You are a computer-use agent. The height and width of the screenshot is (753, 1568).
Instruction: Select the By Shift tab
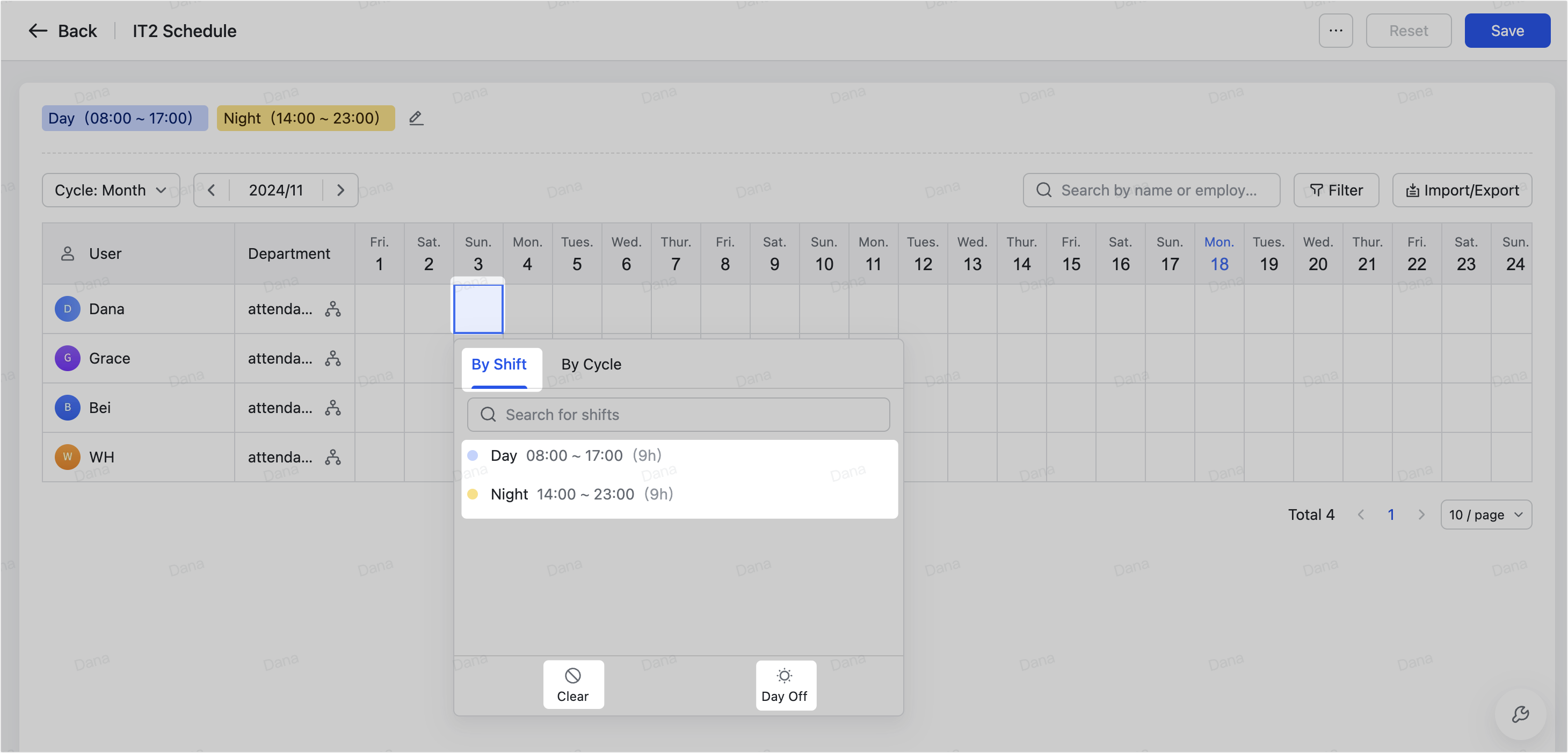coord(498,365)
